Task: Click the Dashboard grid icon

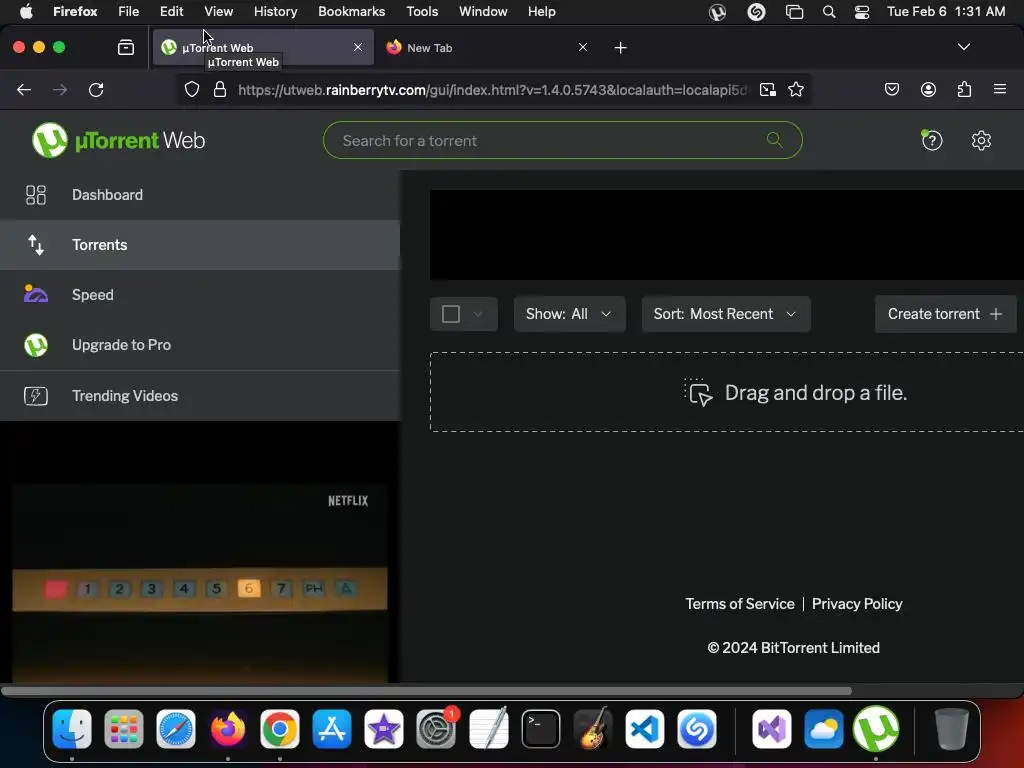Action: pyautogui.click(x=36, y=195)
